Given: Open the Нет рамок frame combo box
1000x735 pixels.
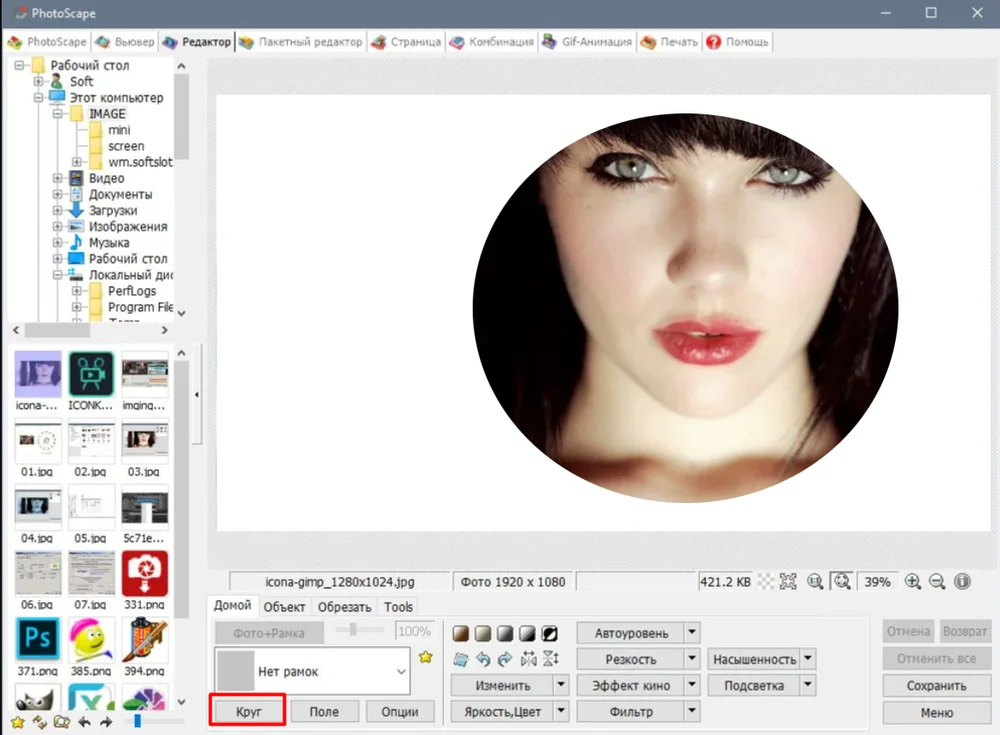Looking at the screenshot, I should coord(312,671).
